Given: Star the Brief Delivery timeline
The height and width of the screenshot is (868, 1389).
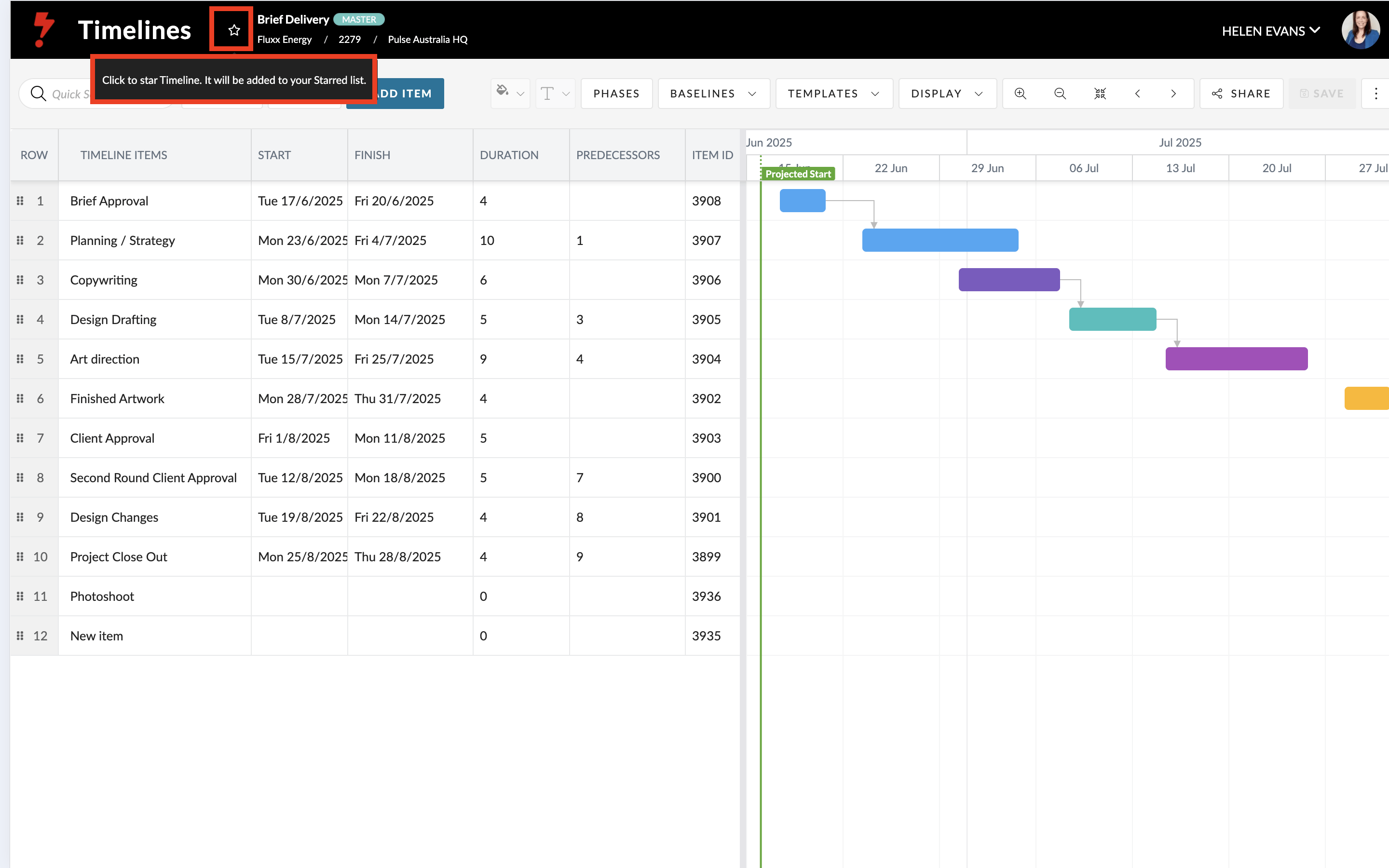Looking at the screenshot, I should point(233,30).
